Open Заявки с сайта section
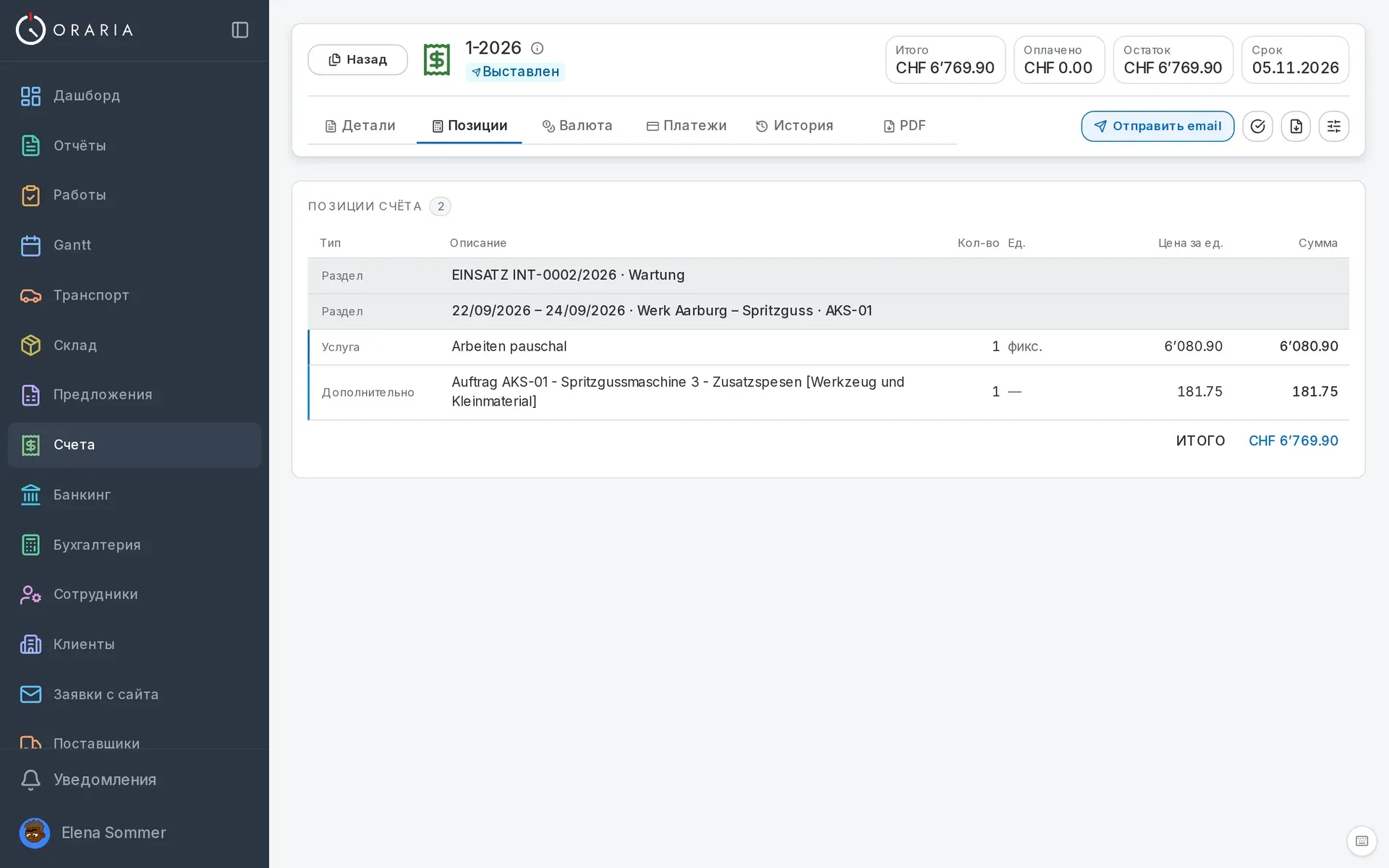Viewport: 1389px width, 868px height. tap(135, 694)
